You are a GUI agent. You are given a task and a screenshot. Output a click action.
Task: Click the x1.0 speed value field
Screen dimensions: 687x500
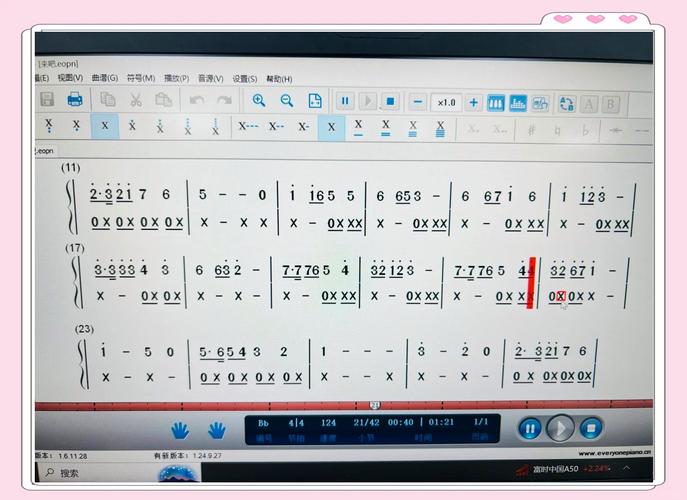446,103
